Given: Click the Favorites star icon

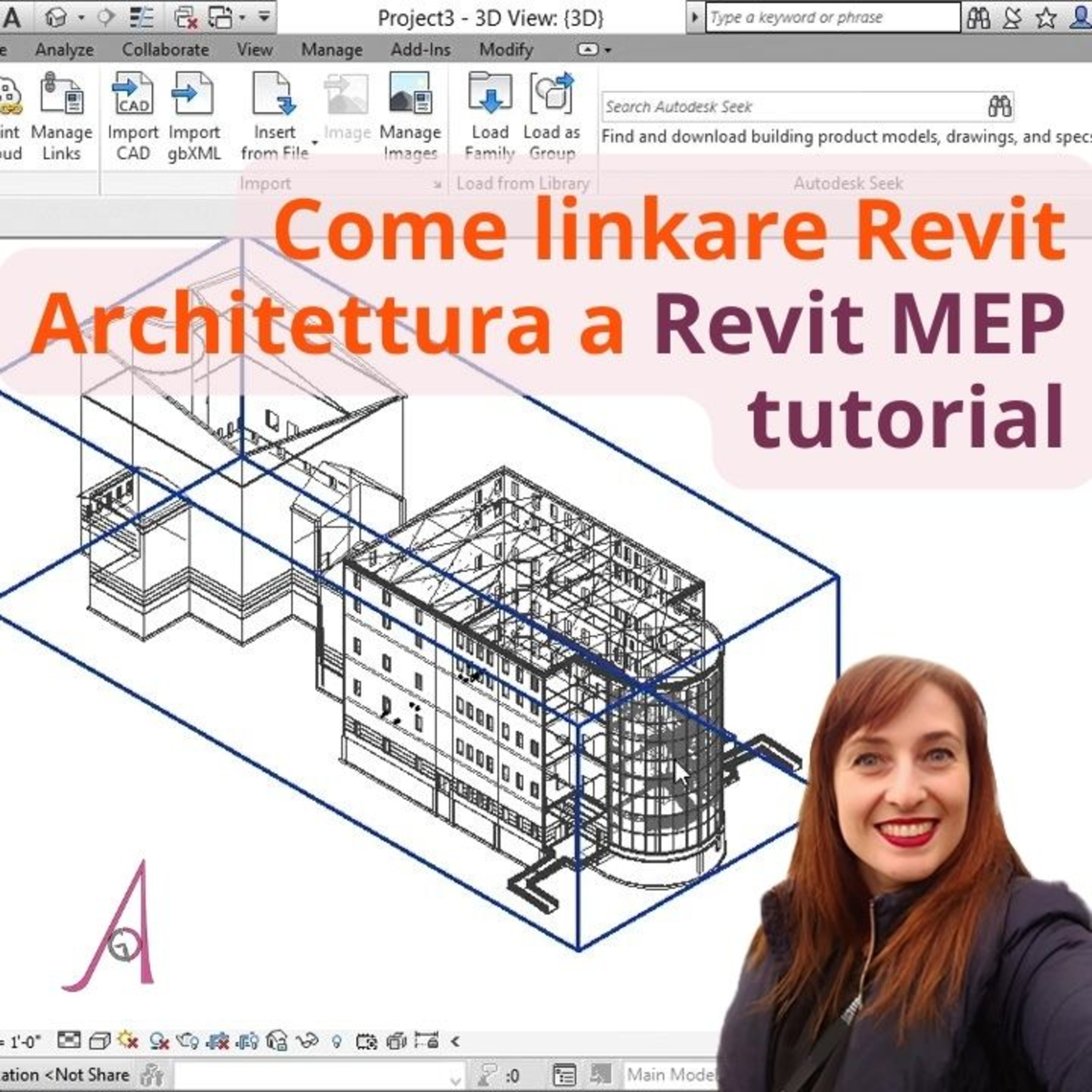Looking at the screenshot, I should [x=1046, y=18].
